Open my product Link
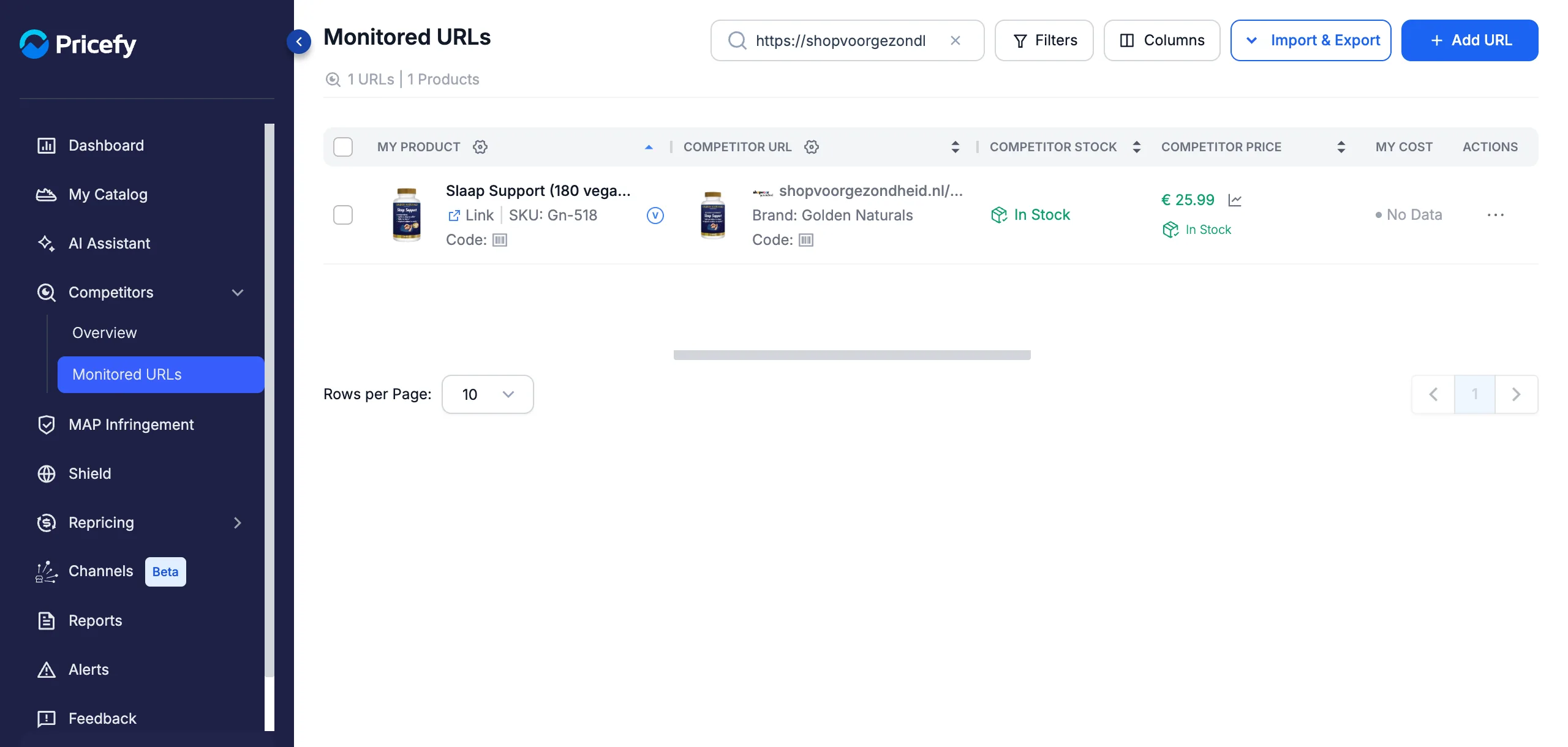This screenshot has height=747, width=1568. (x=470, y=216)
